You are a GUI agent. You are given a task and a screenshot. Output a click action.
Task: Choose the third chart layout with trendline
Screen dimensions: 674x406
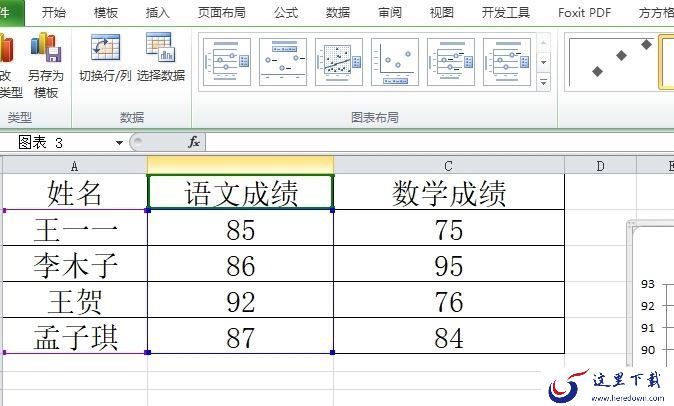[x=339, y=62]
